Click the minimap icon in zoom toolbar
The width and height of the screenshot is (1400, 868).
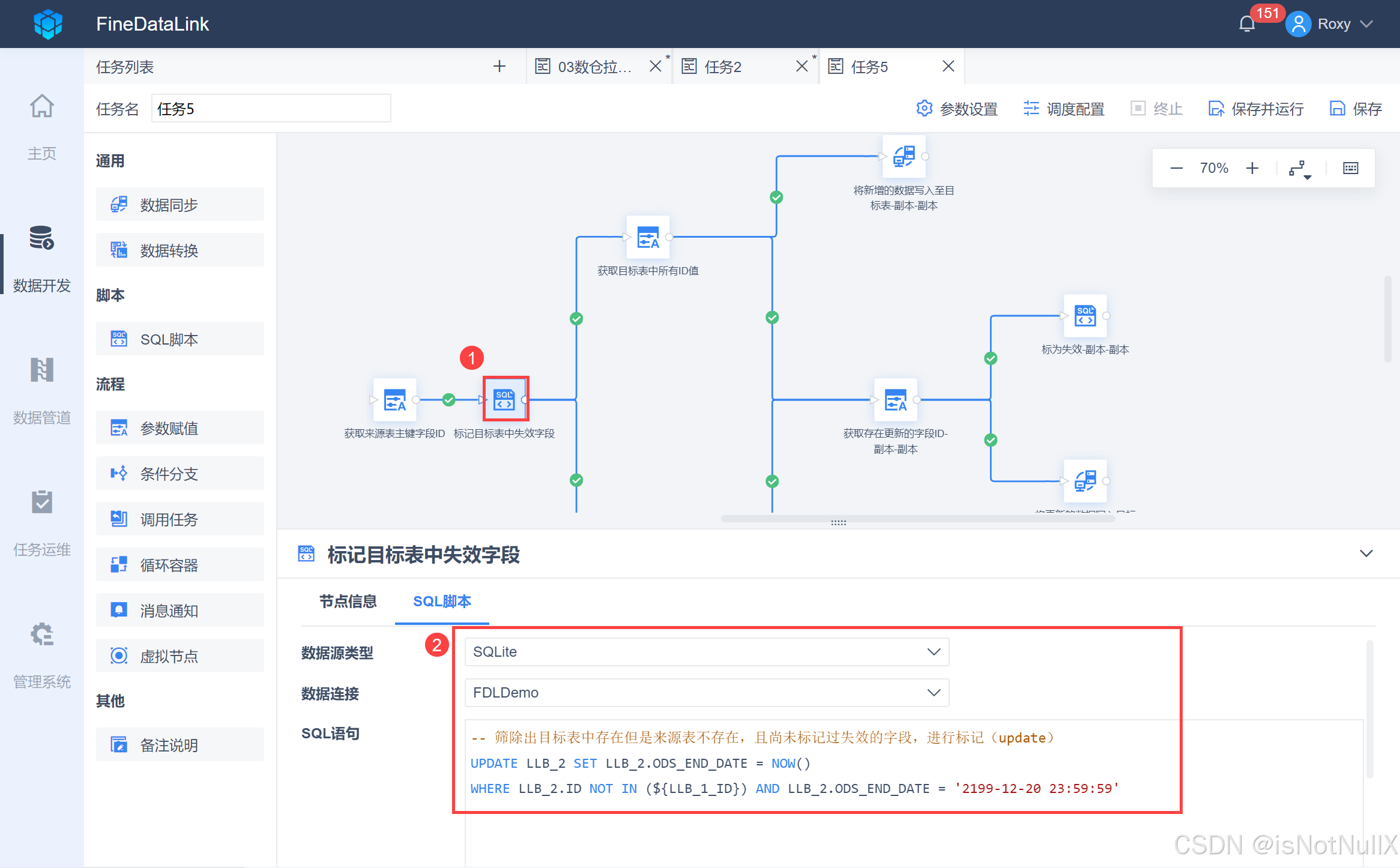pyautogui.click(x=1350, y=169)
